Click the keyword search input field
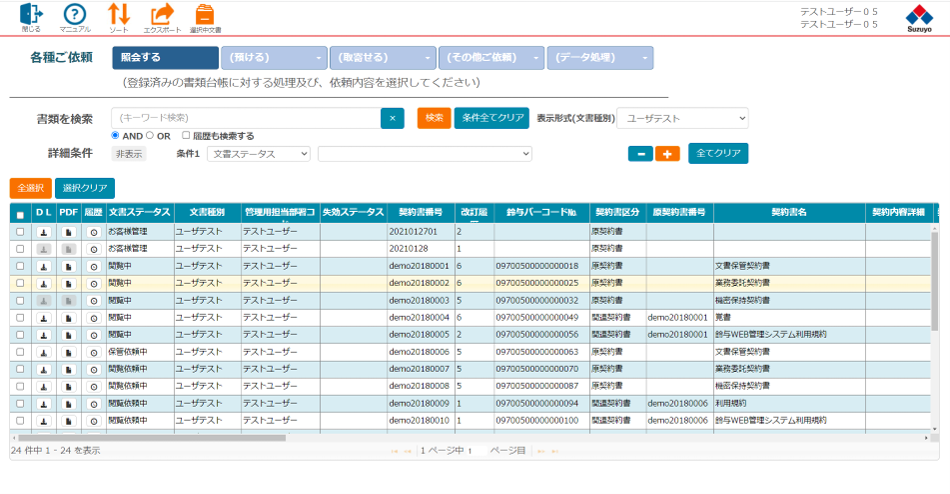 click(245, 118)
